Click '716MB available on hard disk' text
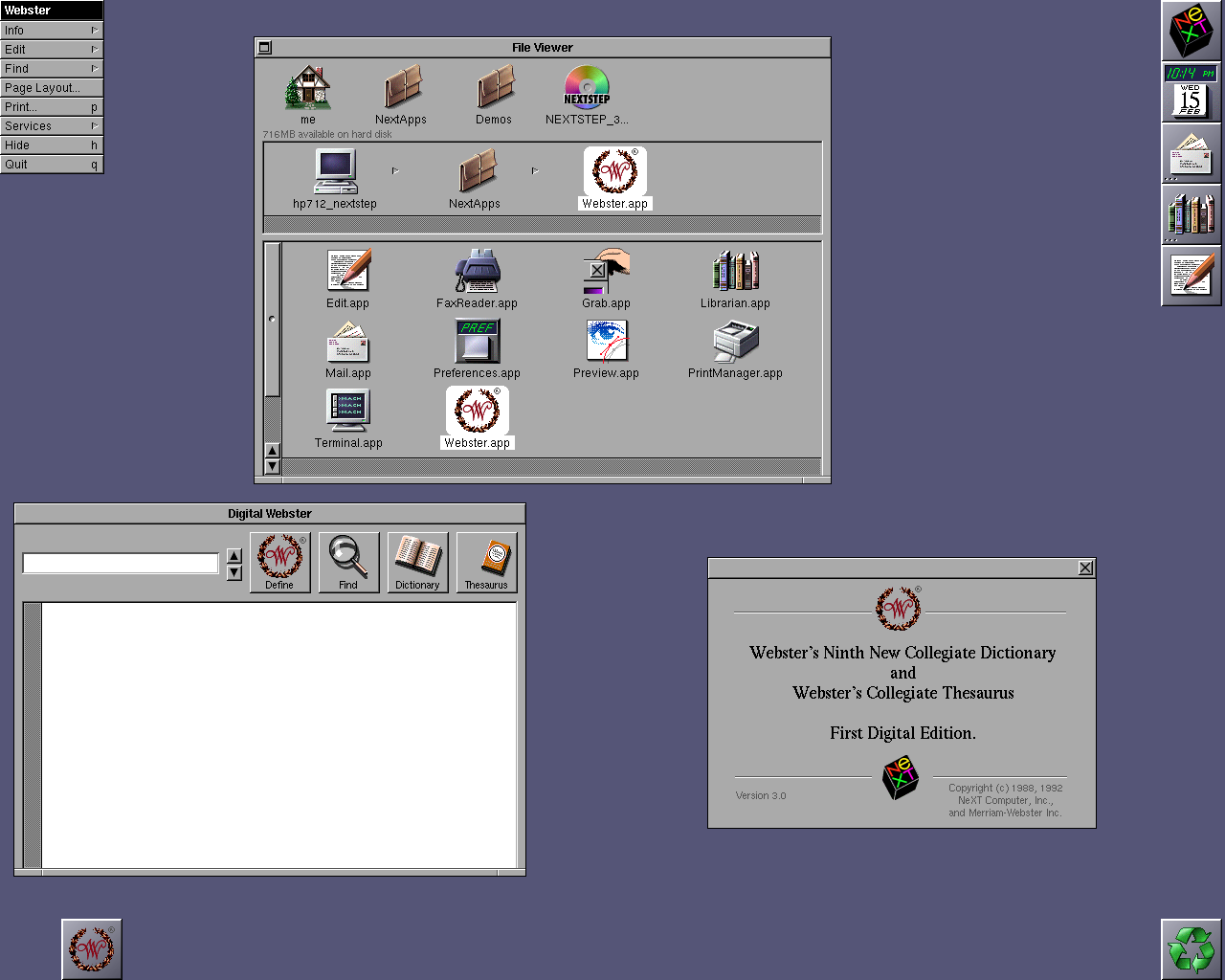The width and height of the screenshot is (1225, 980). pos(327,135)
